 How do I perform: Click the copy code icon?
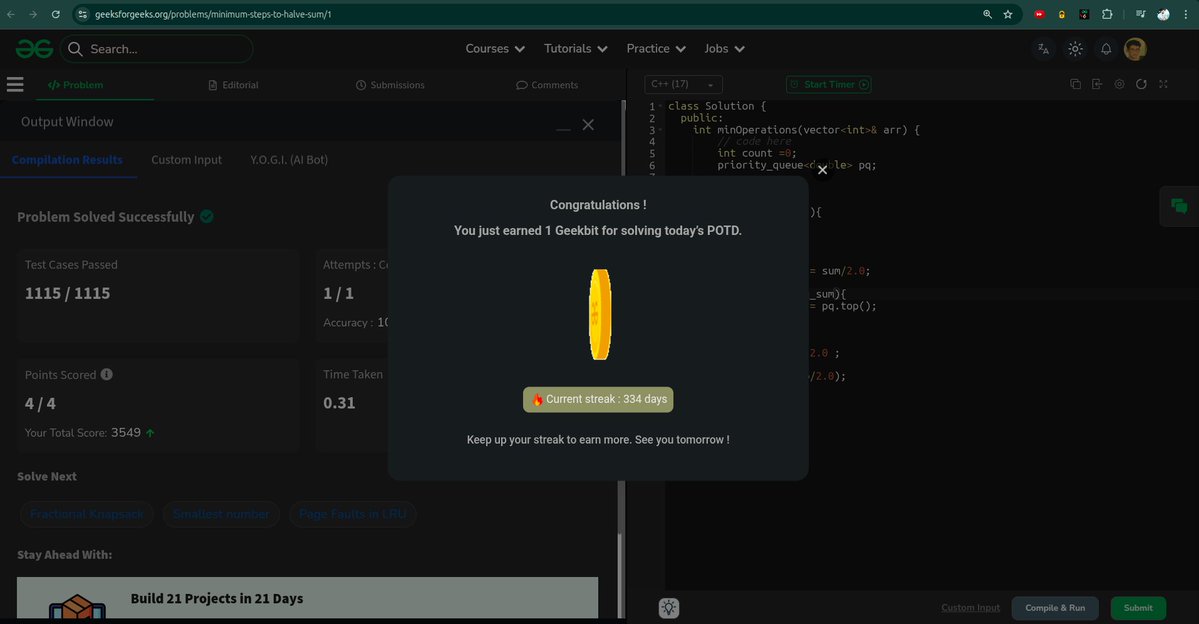(1075, 84)
